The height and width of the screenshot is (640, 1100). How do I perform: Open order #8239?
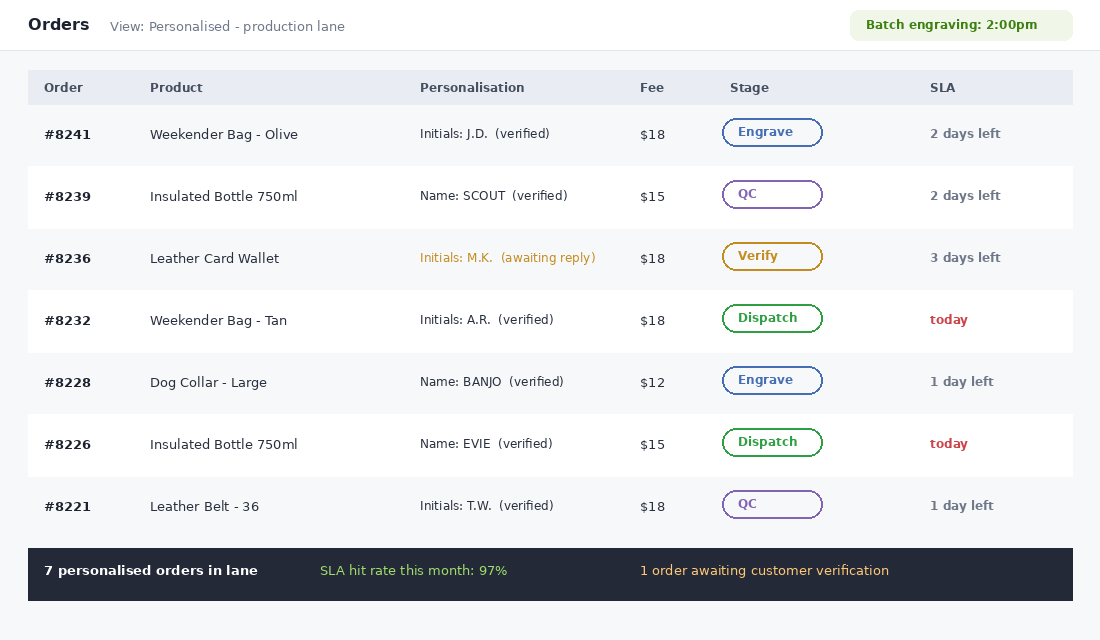67,196
